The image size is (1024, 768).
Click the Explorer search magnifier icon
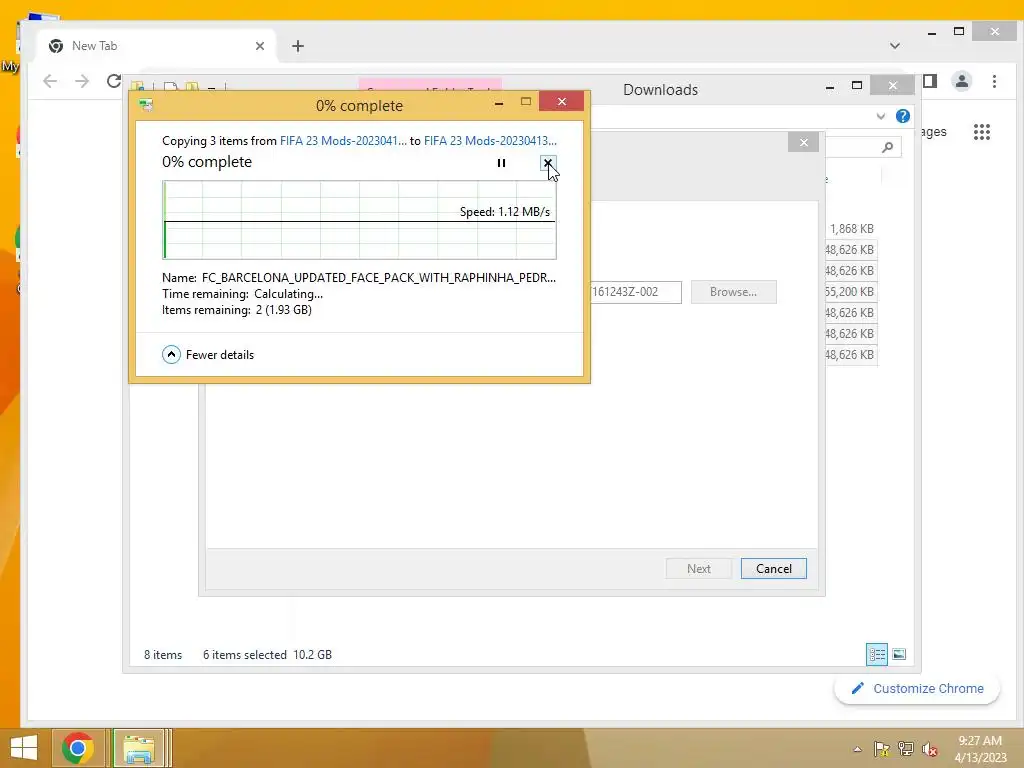coord(887,148)
